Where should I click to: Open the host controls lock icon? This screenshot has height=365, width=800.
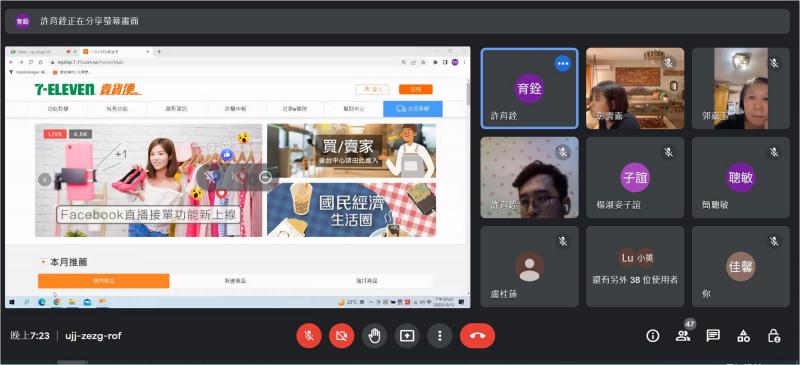point(773,335)
